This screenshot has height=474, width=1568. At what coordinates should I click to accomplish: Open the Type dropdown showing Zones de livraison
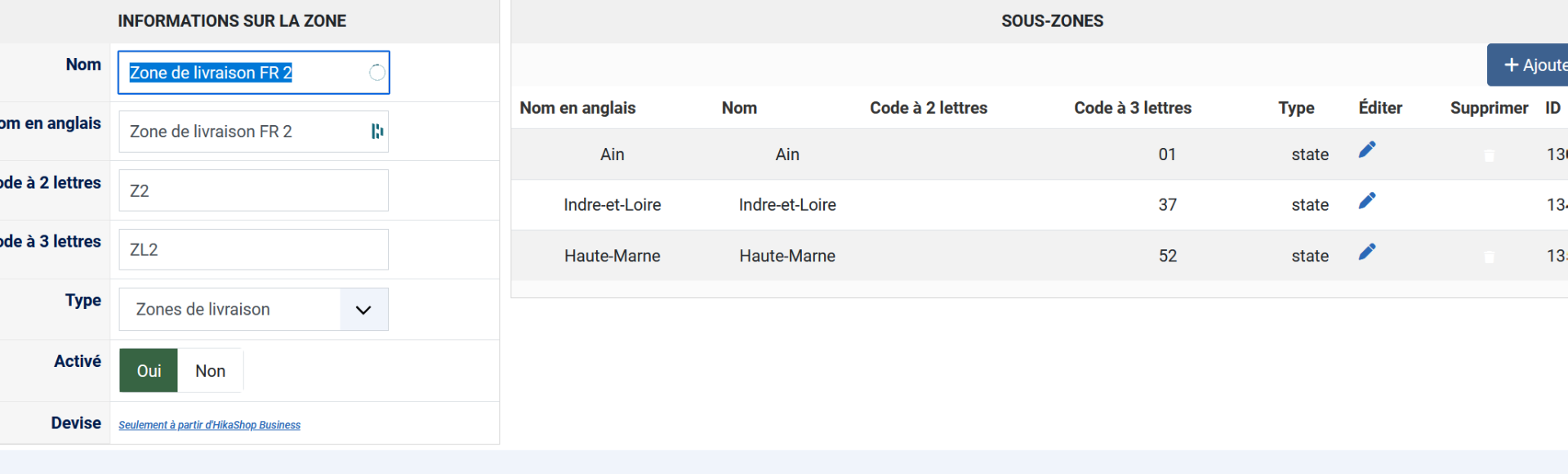point(253,310)
